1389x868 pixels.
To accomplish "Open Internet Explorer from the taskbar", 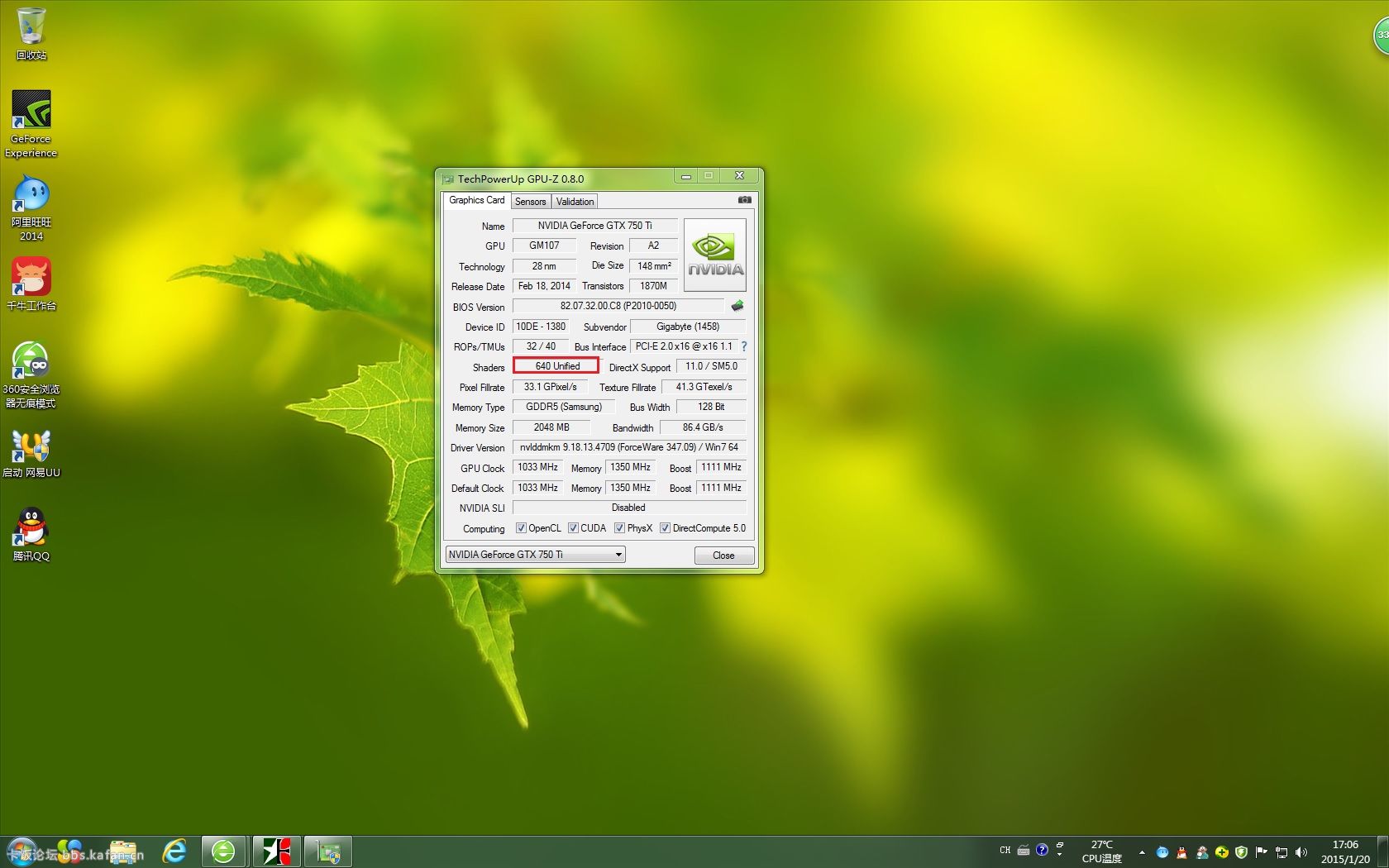I will (174, 851).
